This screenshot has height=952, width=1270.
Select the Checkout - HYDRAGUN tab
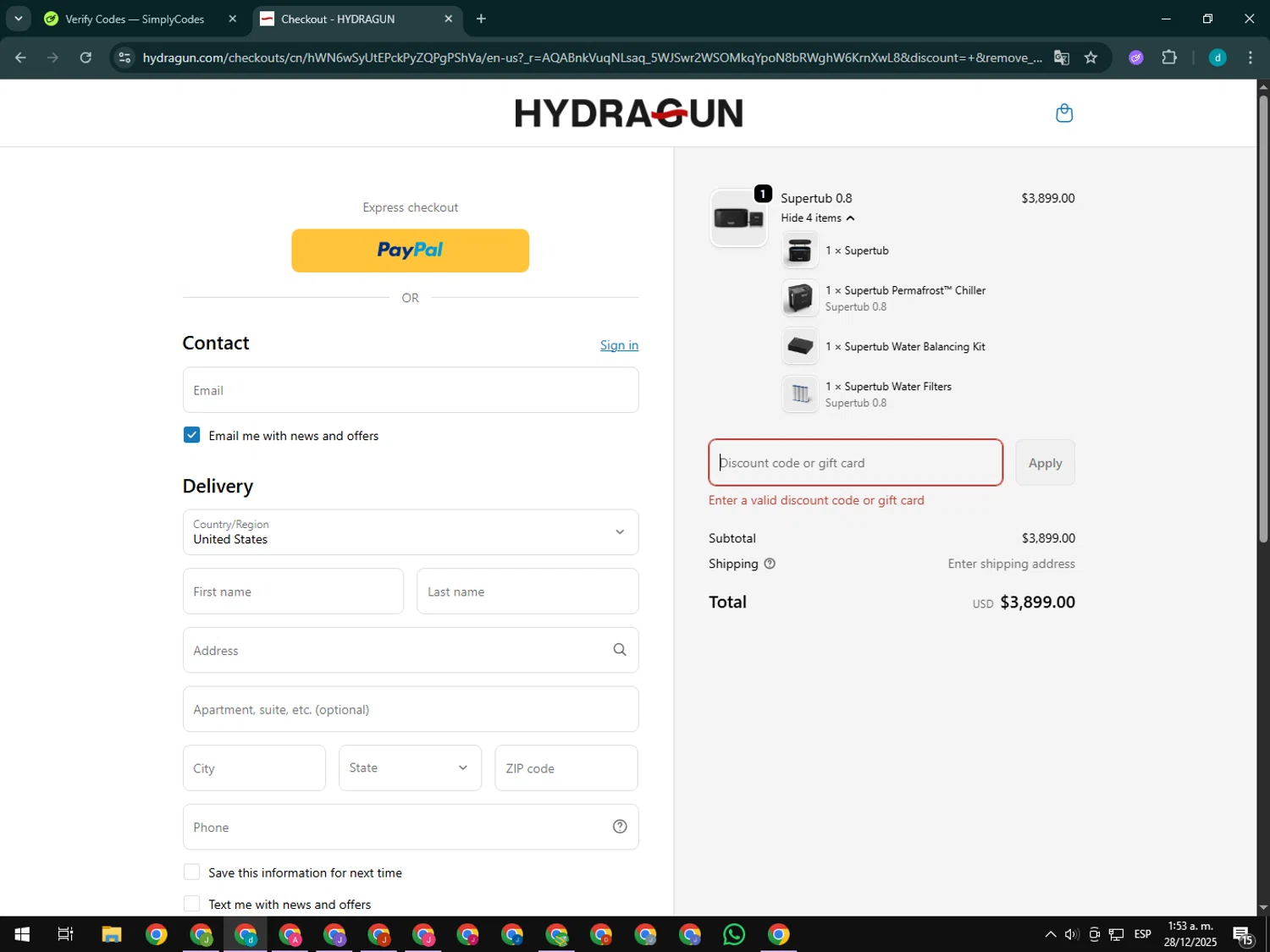358,19
